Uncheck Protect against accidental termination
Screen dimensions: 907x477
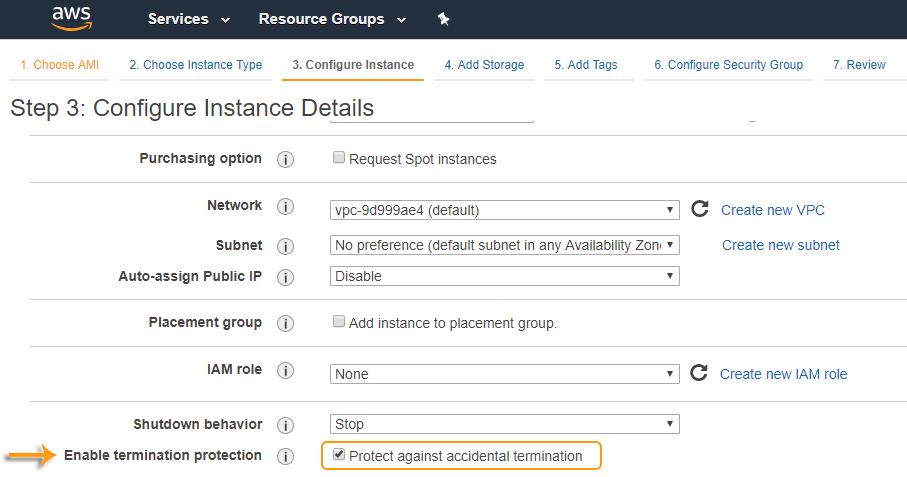pos(339,455)
